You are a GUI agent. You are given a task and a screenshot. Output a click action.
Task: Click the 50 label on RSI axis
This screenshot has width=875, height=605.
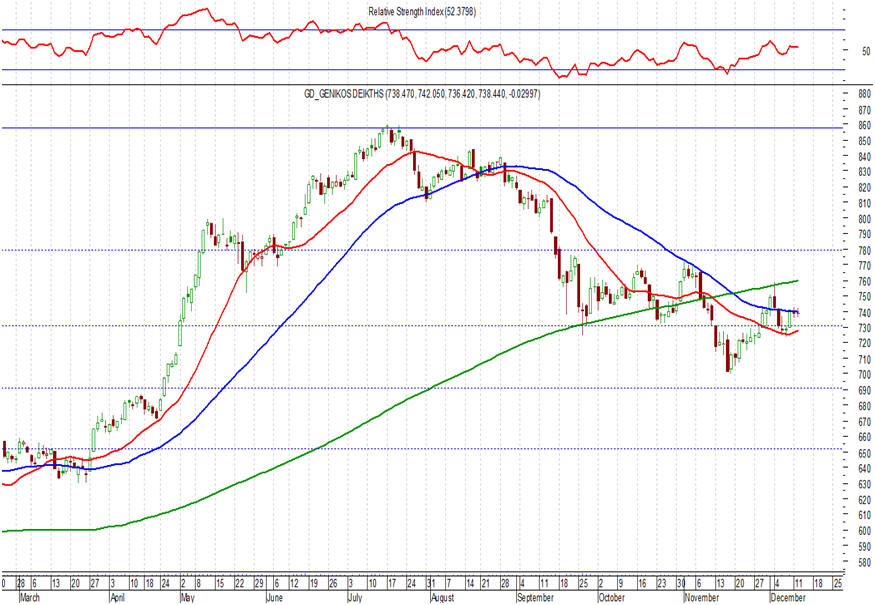tap(866, 51)
